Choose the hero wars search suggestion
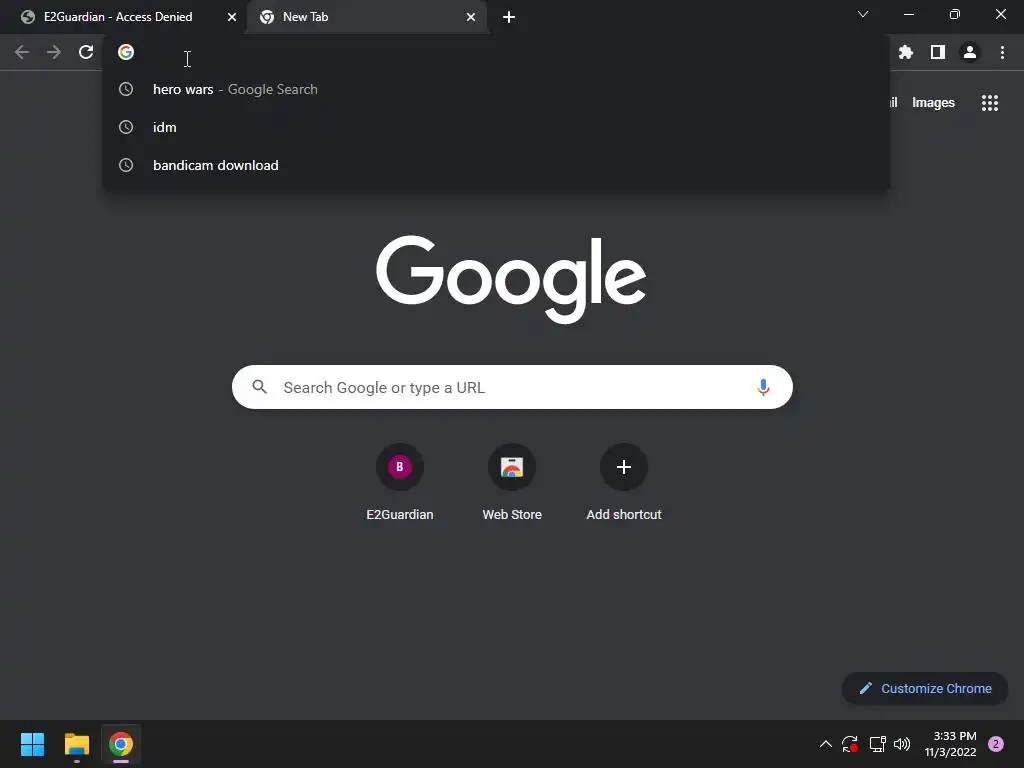Viewport: 1024px width, 768px height. [496, 89]
